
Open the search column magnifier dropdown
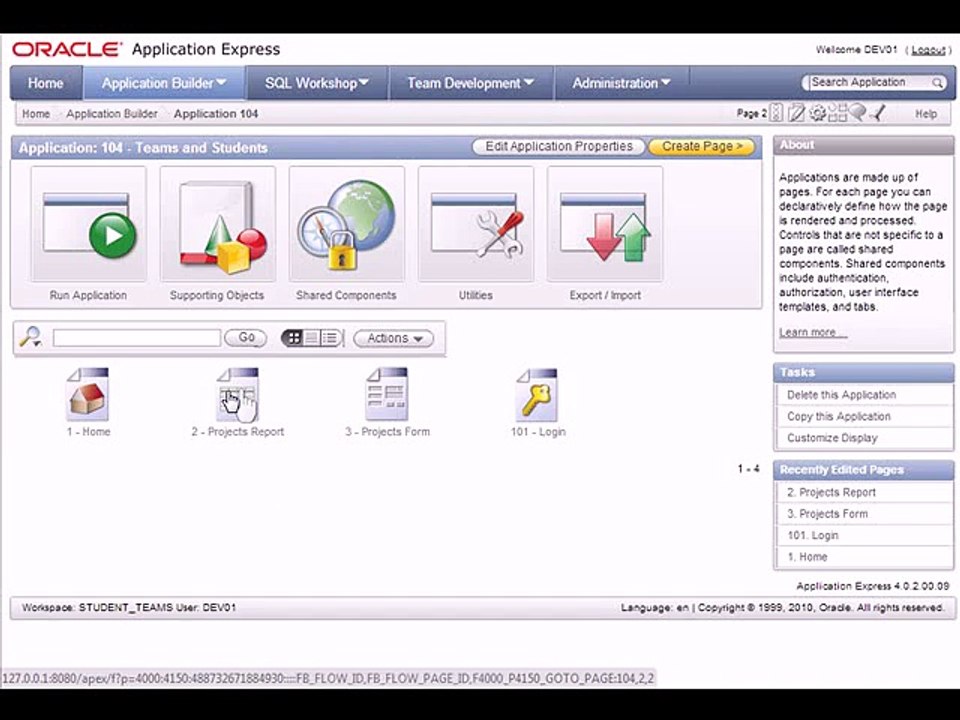[30, 337]
